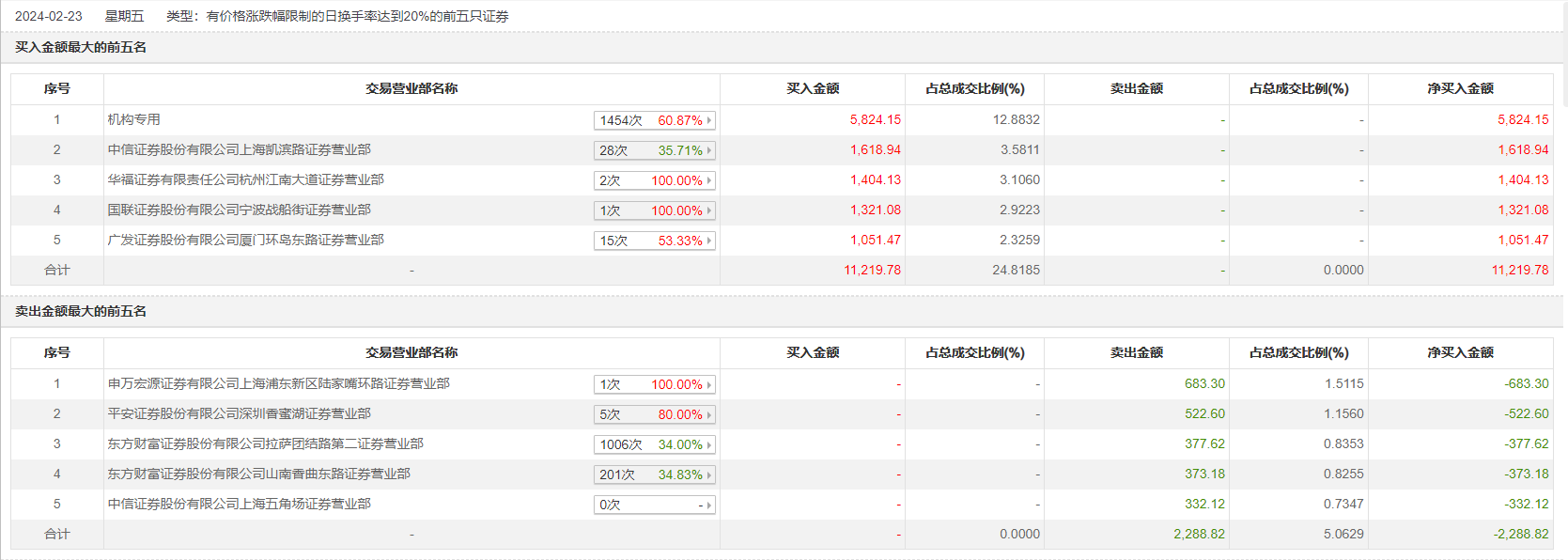Open 东方财富证券拉萨团结路第二证券营业部 link
This screenshot has height=560, width=1568.
(x=265, y=443)
